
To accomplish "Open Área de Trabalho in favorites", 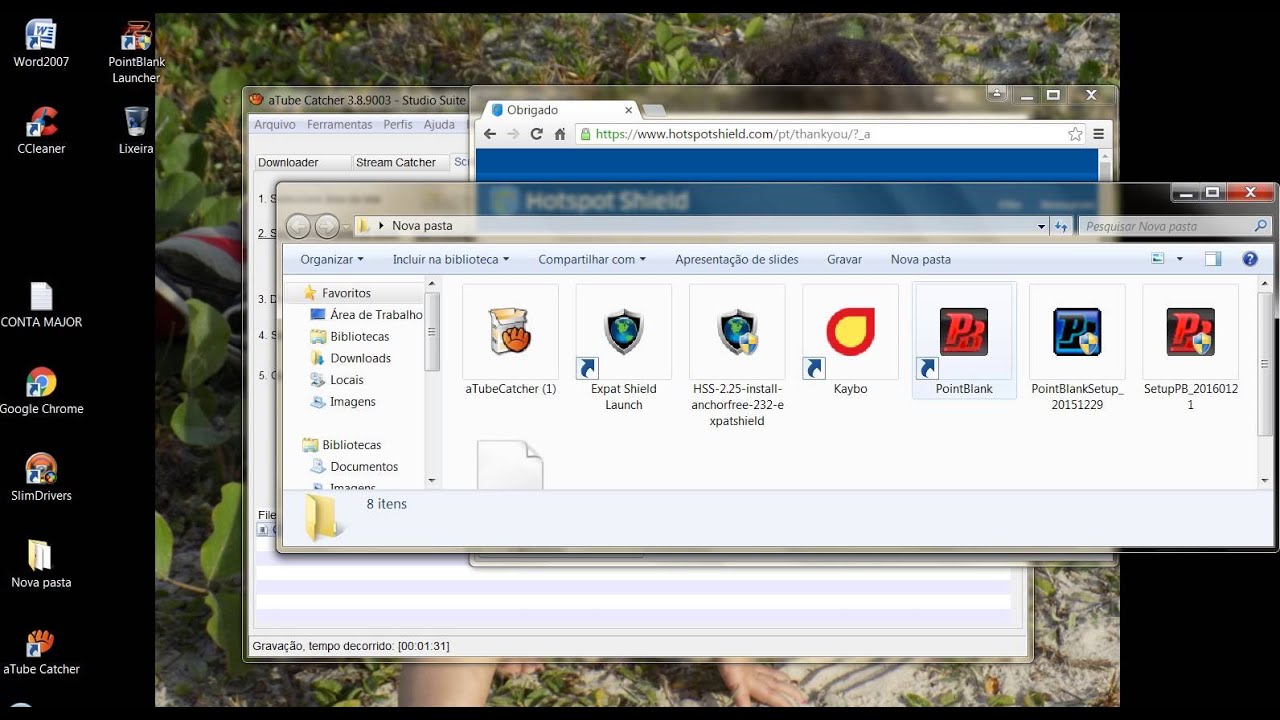I will 366,315.
